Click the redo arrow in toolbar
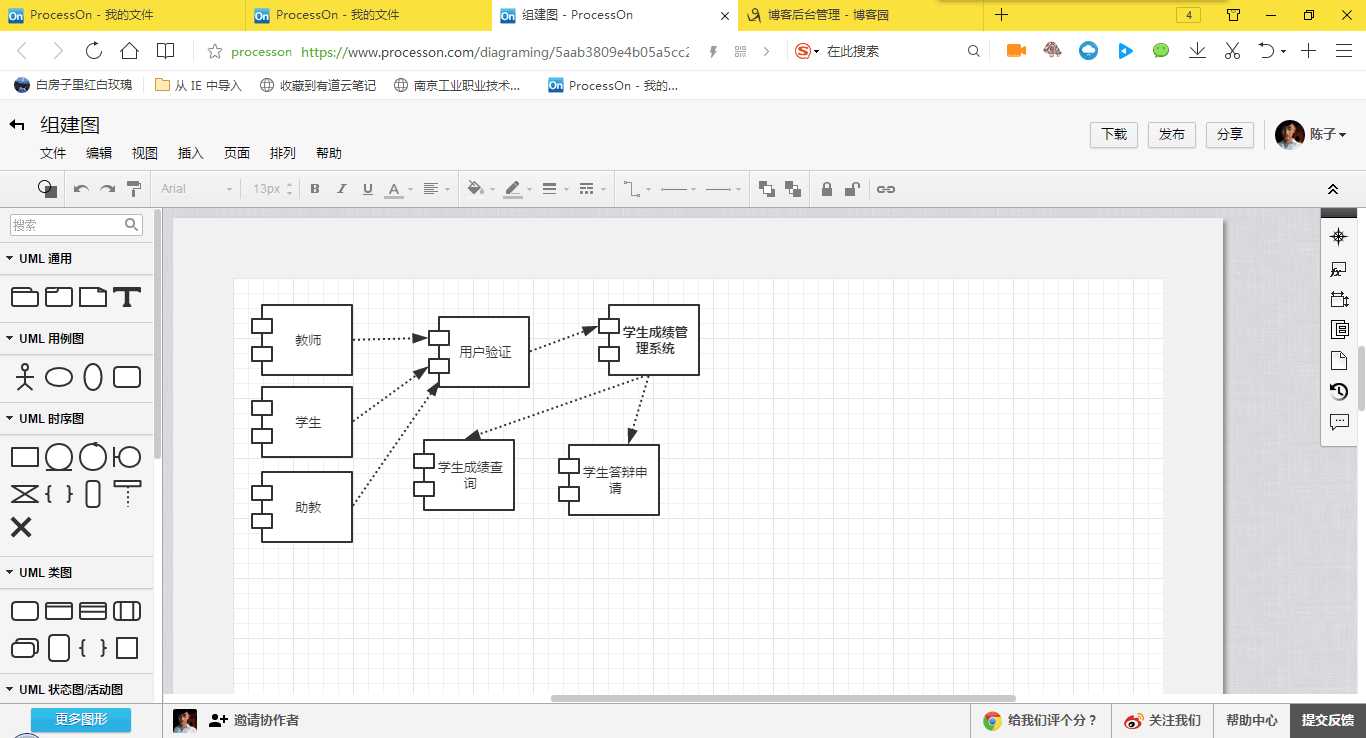 [x=107, y=189]
